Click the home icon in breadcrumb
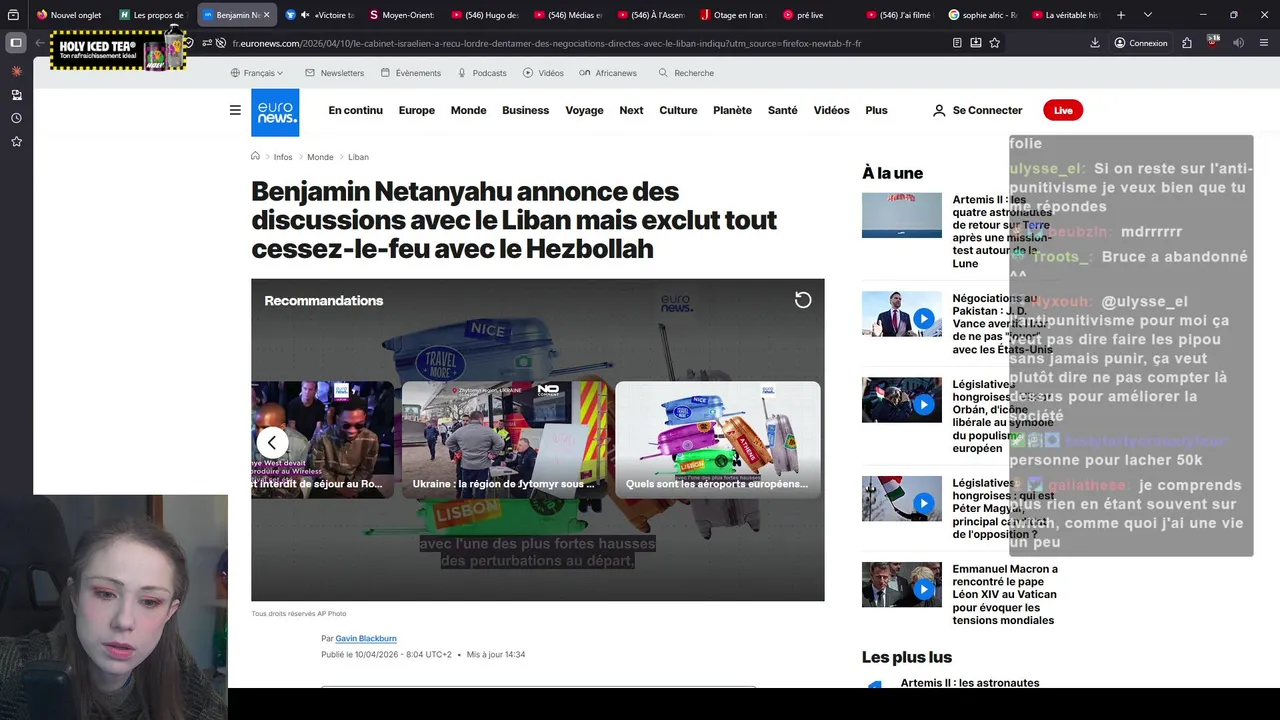Viewport: 1280px width, 720px height. (x=255, y=156)
